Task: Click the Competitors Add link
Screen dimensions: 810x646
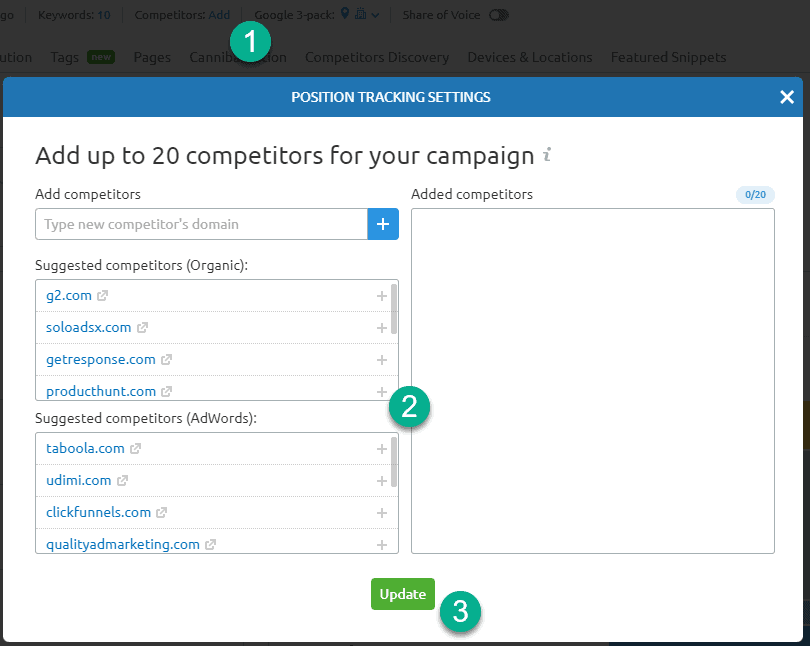Action: pos(219,15)
